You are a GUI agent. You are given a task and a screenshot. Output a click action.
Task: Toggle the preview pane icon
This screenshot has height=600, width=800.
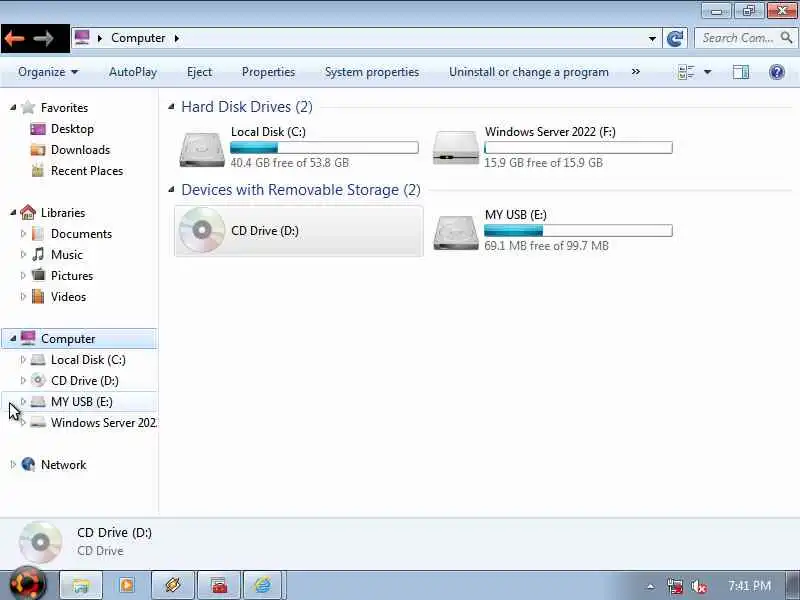(740, 72)
